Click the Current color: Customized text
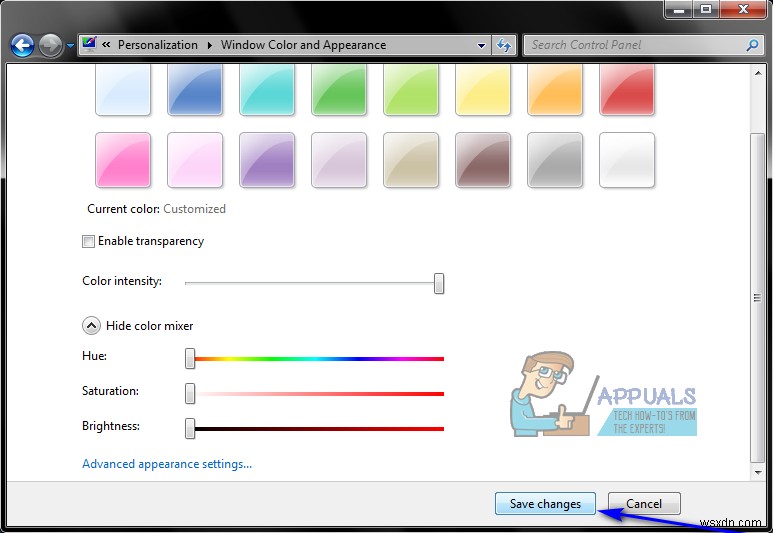This screenshot has height=533, width=773. (156, 209)
